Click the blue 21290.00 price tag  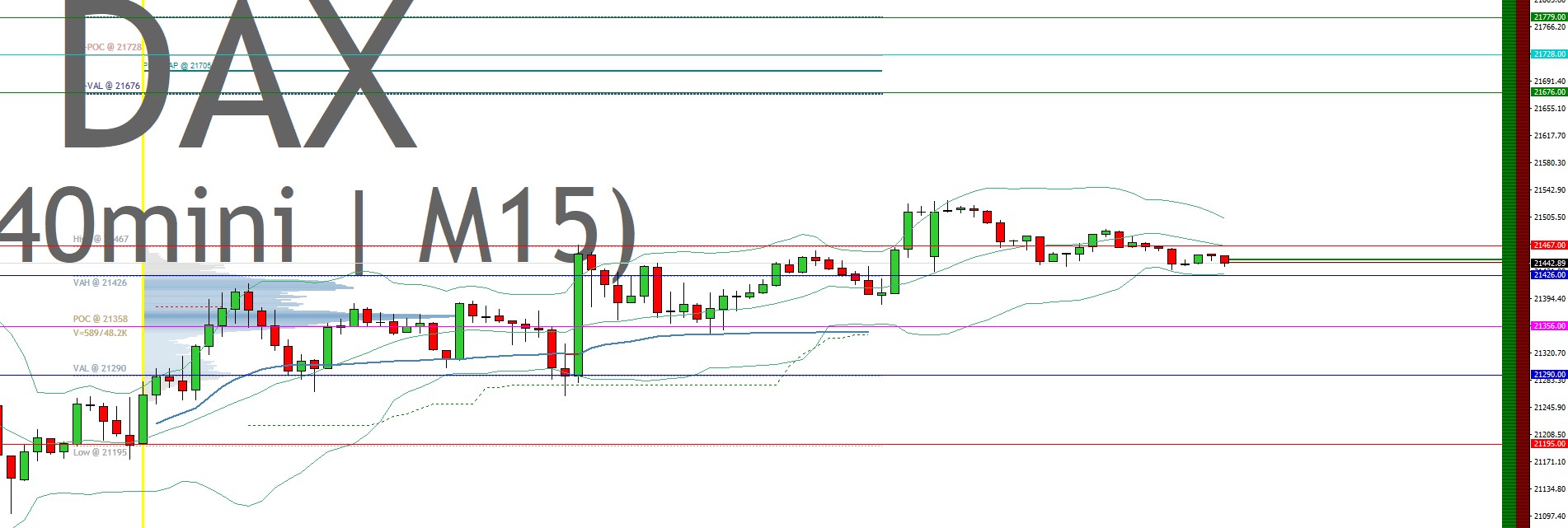coord(1549,374)
